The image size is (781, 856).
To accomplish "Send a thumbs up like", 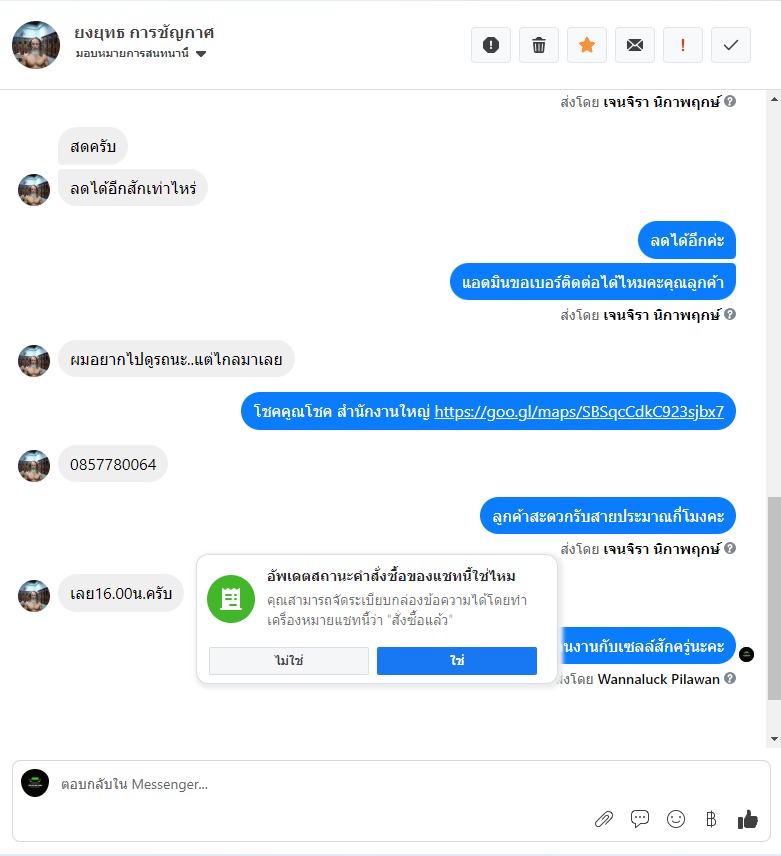I will 748,819.
